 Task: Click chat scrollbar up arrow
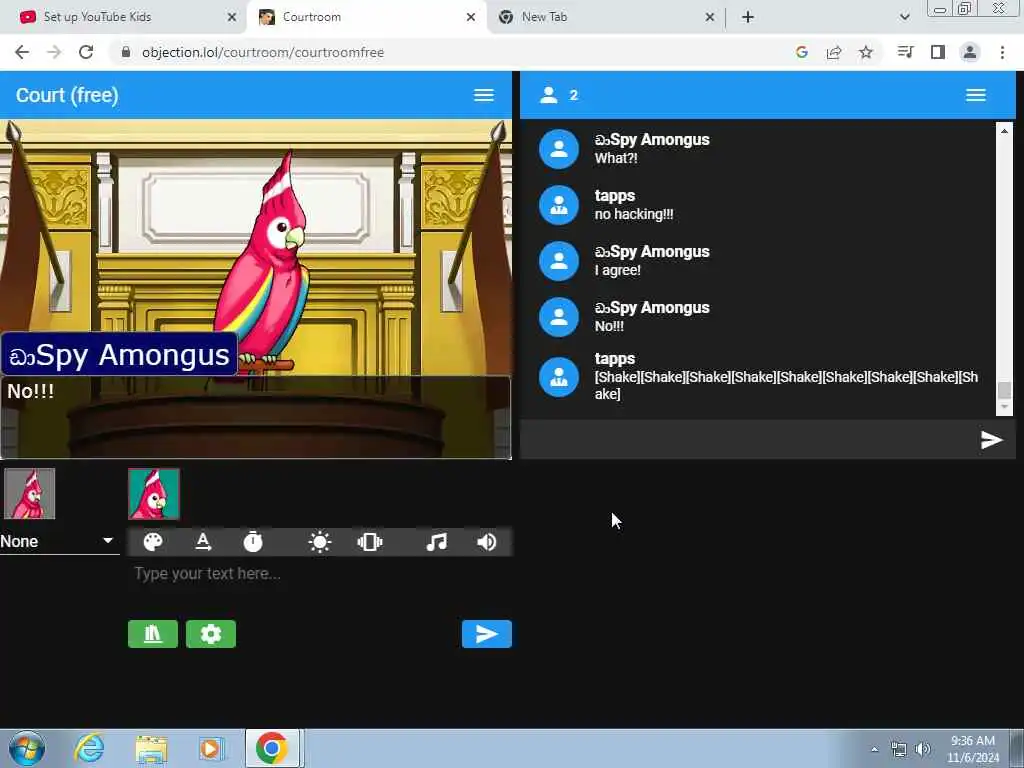coord(1004,131)
